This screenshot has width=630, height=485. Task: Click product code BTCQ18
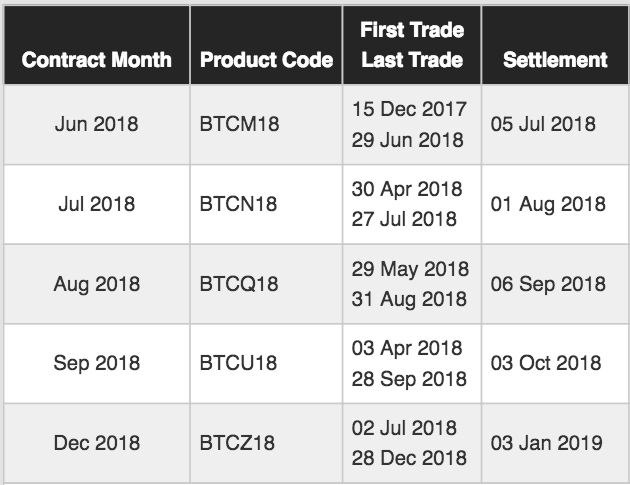[239, 284]
